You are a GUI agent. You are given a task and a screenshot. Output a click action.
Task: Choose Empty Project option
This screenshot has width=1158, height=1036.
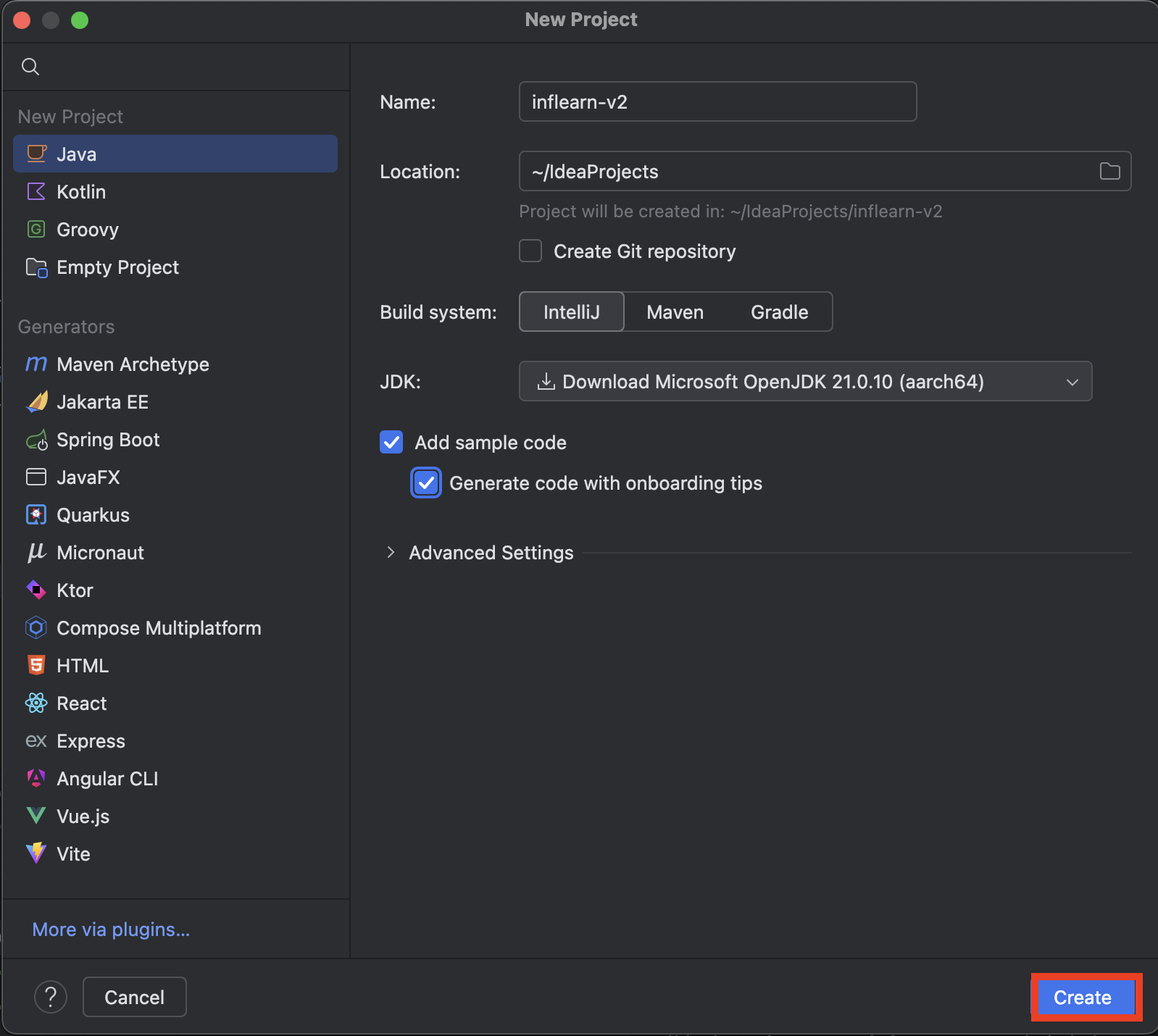[x=175, y=267]
